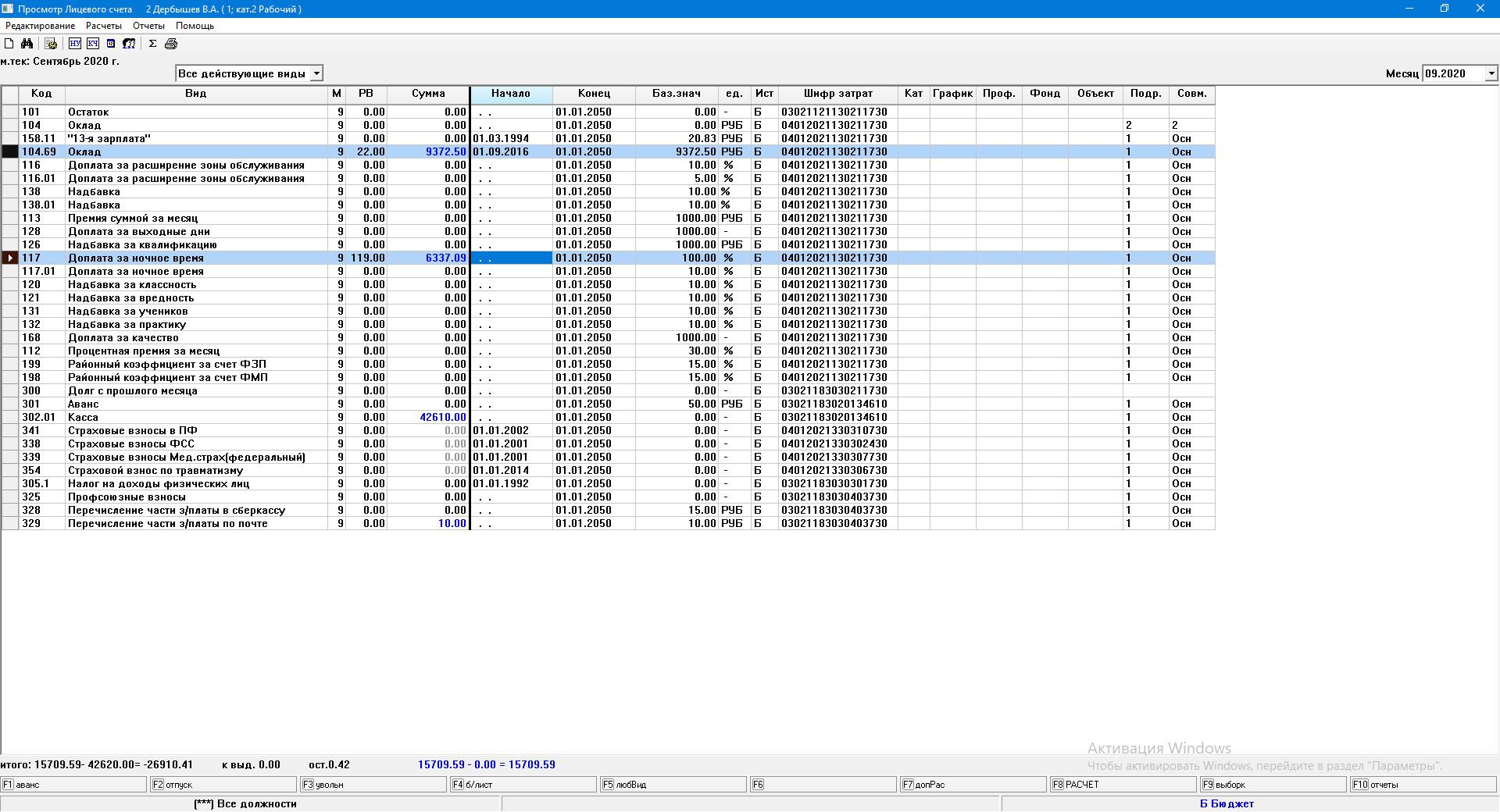The width and height of the screenshot is (1500, 812).
Task: Select the Процентная премия за месяц row
Action: coord(608,351)
